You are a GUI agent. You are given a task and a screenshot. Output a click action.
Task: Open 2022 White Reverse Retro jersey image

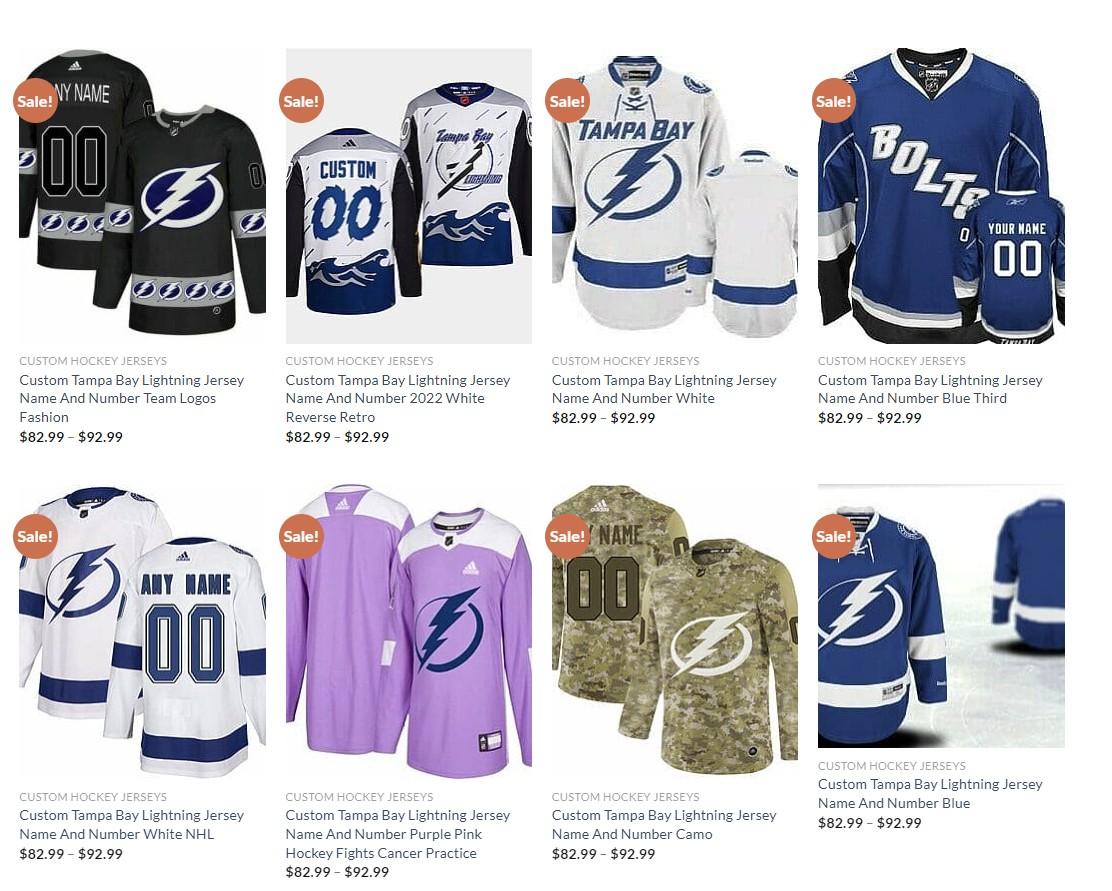point(408,196)
